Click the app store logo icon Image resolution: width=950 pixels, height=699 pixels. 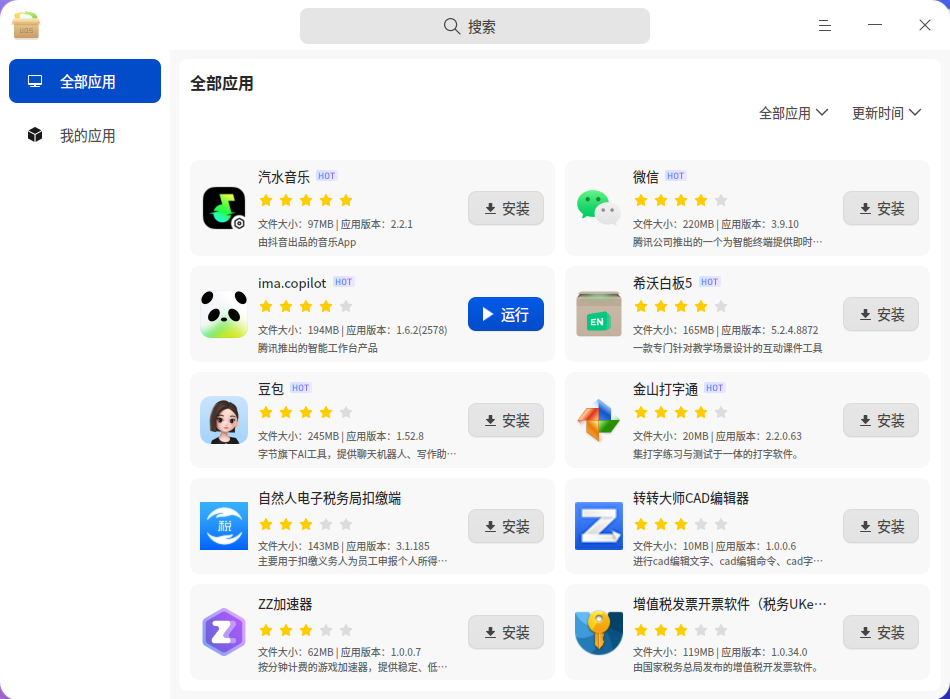point(25,25)
